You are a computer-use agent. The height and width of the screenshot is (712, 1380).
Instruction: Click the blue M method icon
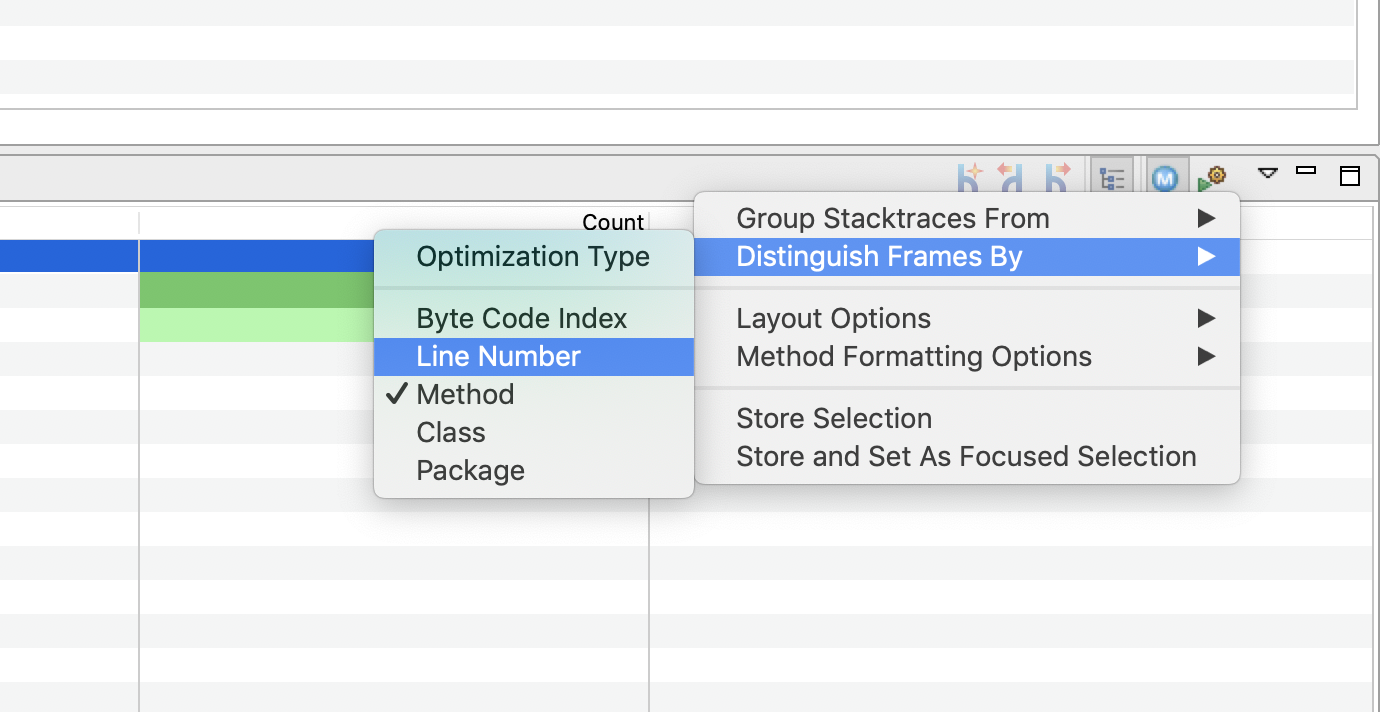[x=1166, y=178]
